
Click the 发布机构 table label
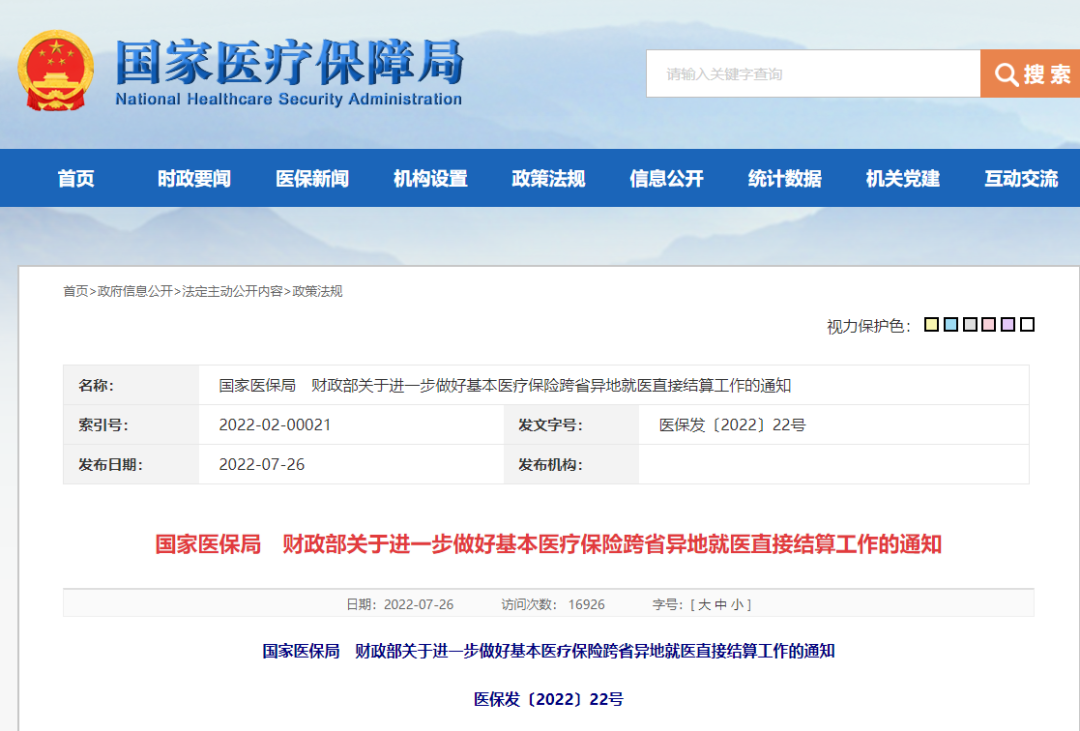click(550, 465)
